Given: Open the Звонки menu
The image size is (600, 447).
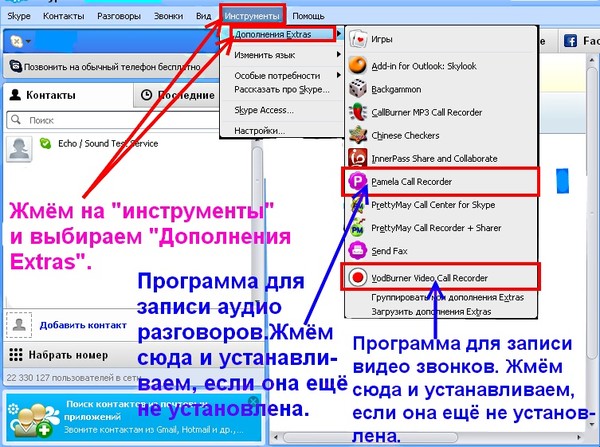Looking at the screenshot, I should pyautogui.click(x=168, y=16).
